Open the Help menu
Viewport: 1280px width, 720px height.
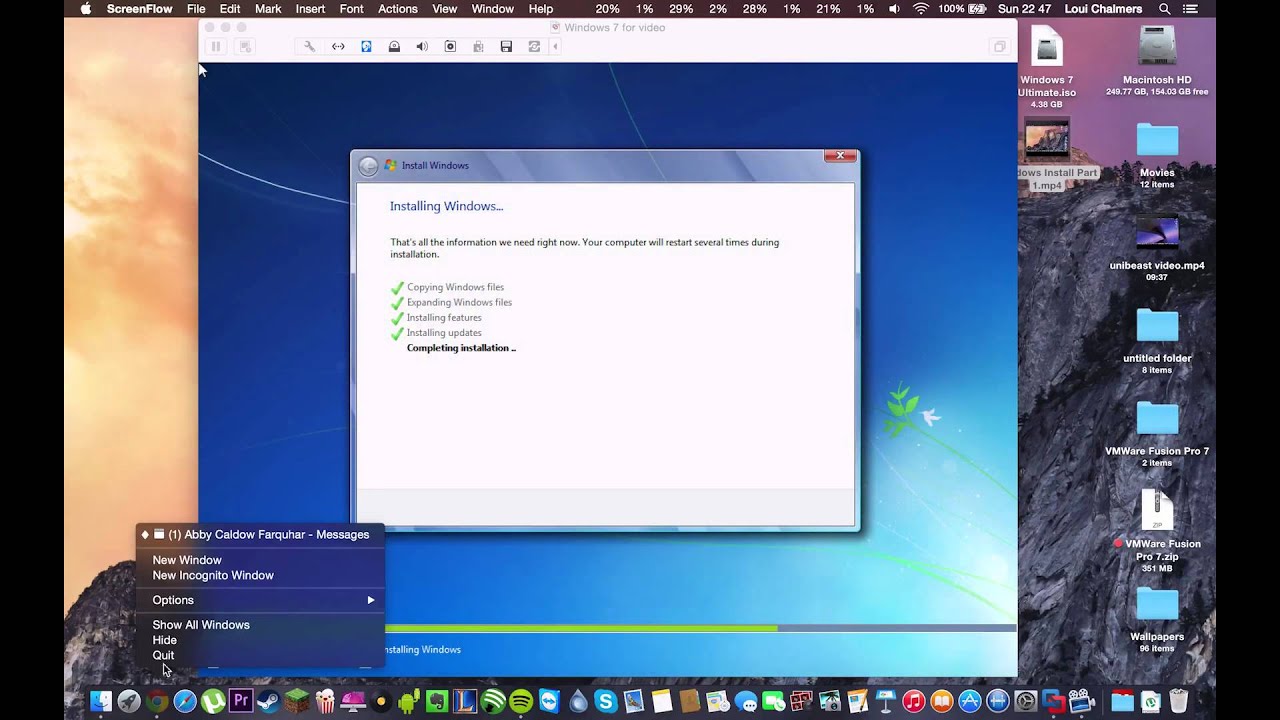[541, 9]
